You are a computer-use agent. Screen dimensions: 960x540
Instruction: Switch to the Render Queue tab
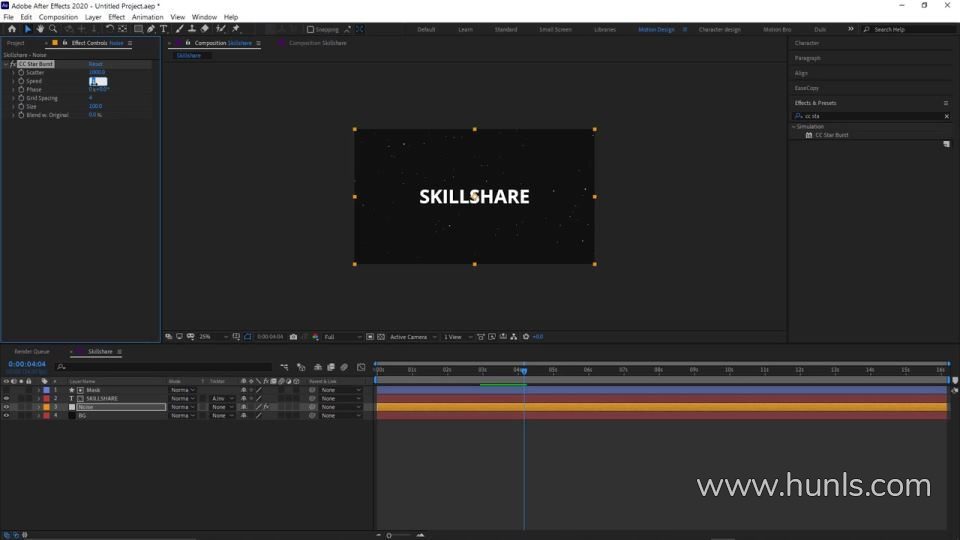(32, 351)
